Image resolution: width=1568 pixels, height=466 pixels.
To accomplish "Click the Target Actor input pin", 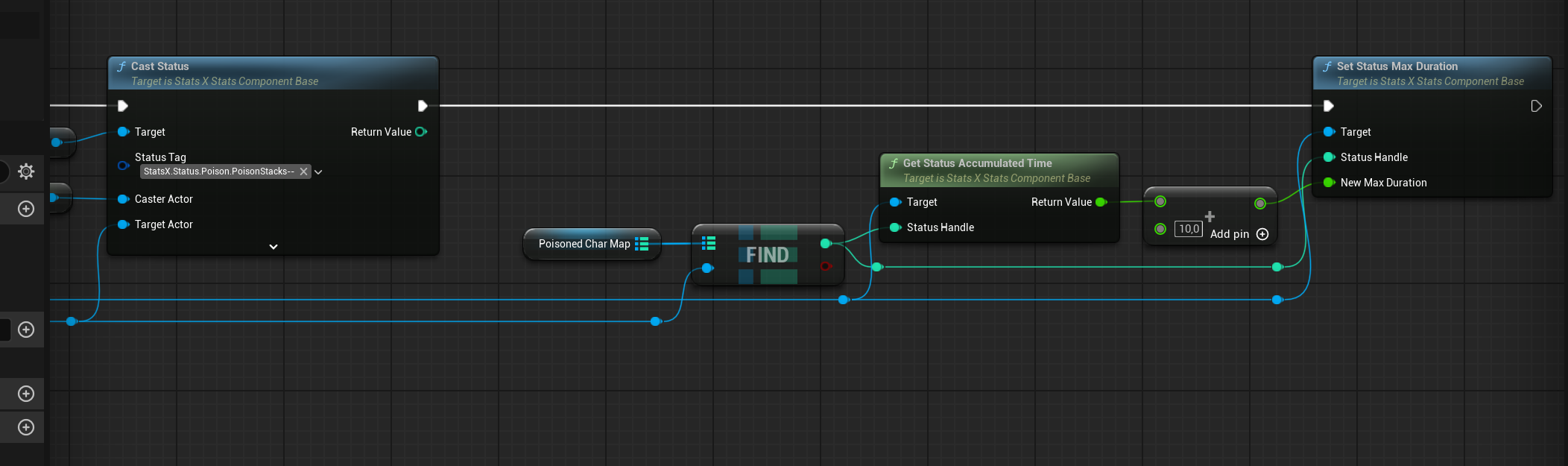I will (123, 224).
